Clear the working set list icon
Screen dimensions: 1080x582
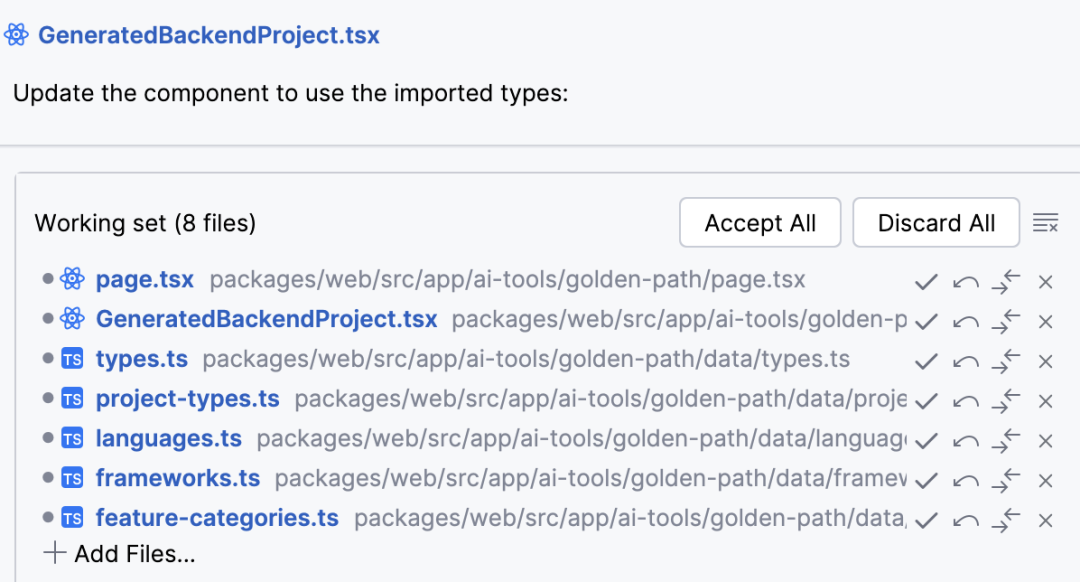tap(1046, 222)
